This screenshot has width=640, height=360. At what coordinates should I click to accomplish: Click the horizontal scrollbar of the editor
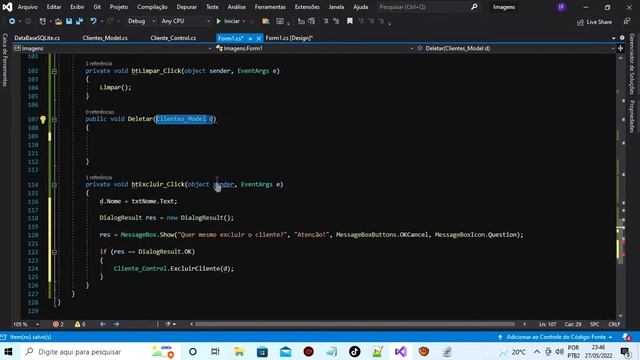coord(355,324)
